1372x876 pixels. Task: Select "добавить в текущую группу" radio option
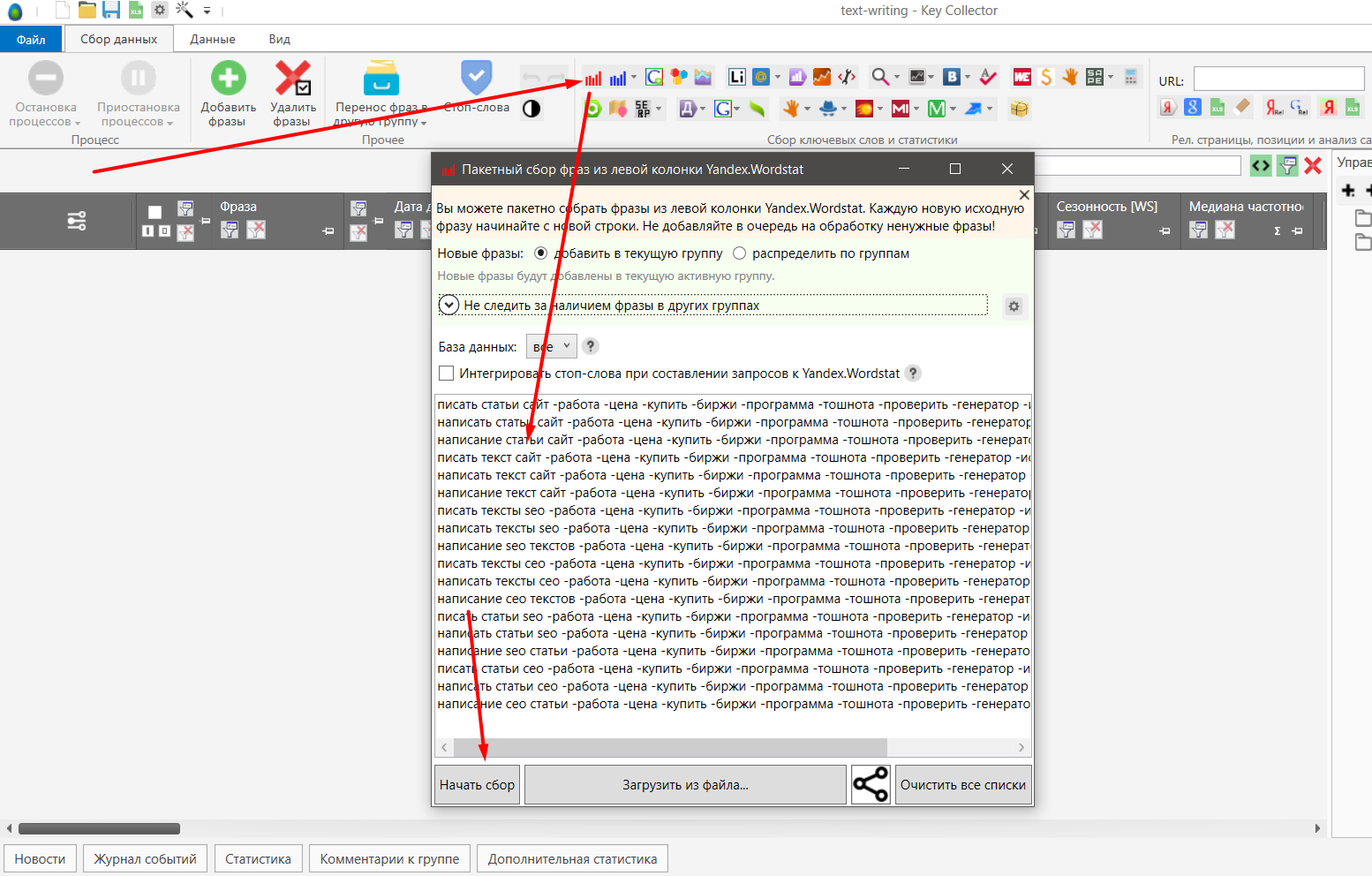coord(541,253)
